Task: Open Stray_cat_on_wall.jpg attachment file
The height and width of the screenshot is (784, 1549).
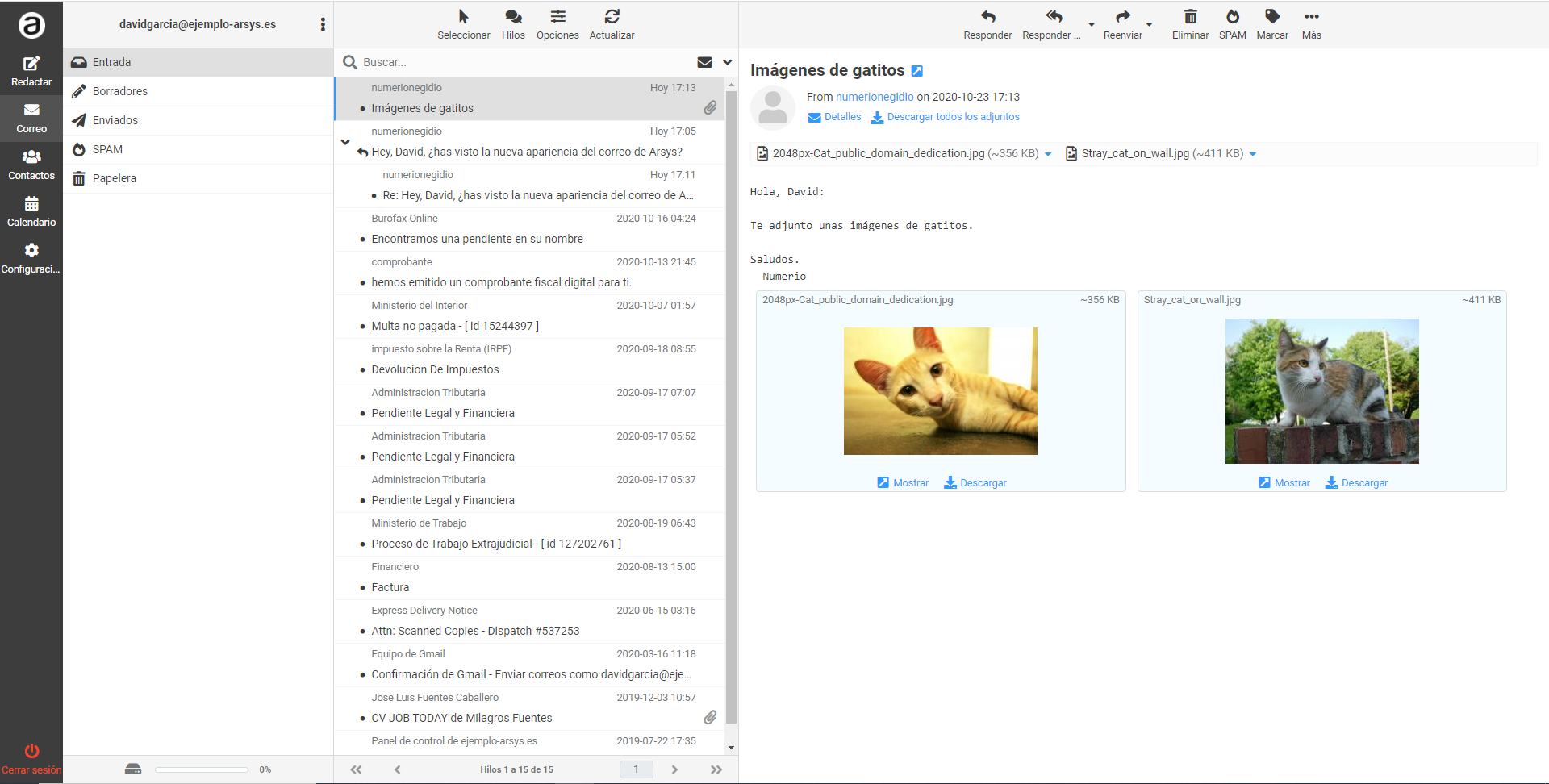Action: click(x=1155, y=153)
